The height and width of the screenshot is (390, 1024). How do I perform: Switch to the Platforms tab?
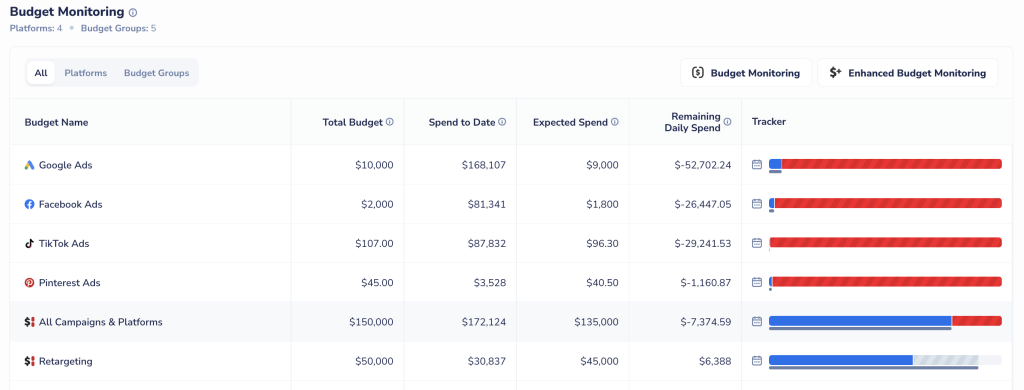coord(86,73)
